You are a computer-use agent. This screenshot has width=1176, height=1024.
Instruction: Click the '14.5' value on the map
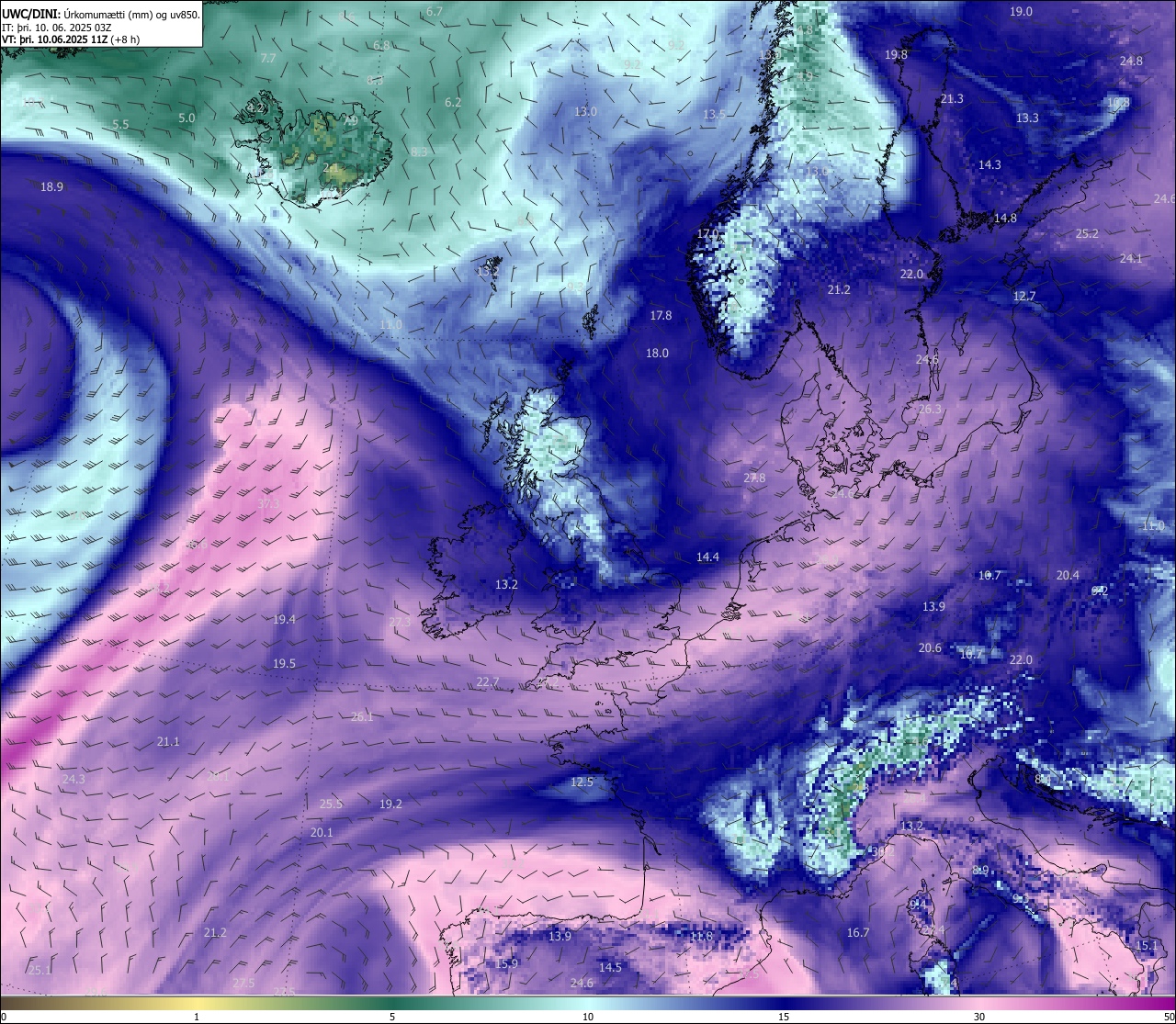(610, 967)
